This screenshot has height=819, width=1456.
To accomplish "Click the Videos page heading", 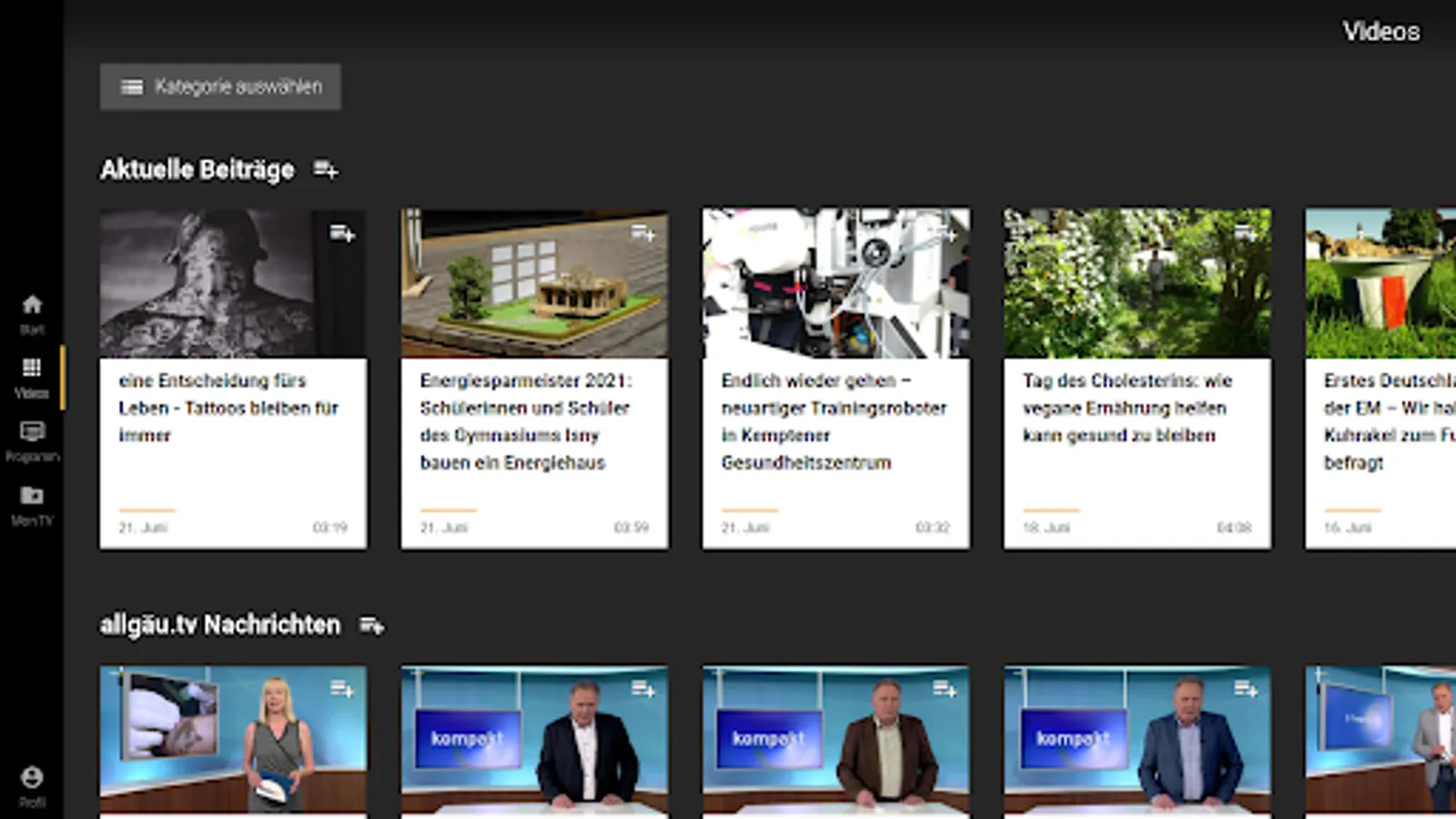I will pos(1381,32).
